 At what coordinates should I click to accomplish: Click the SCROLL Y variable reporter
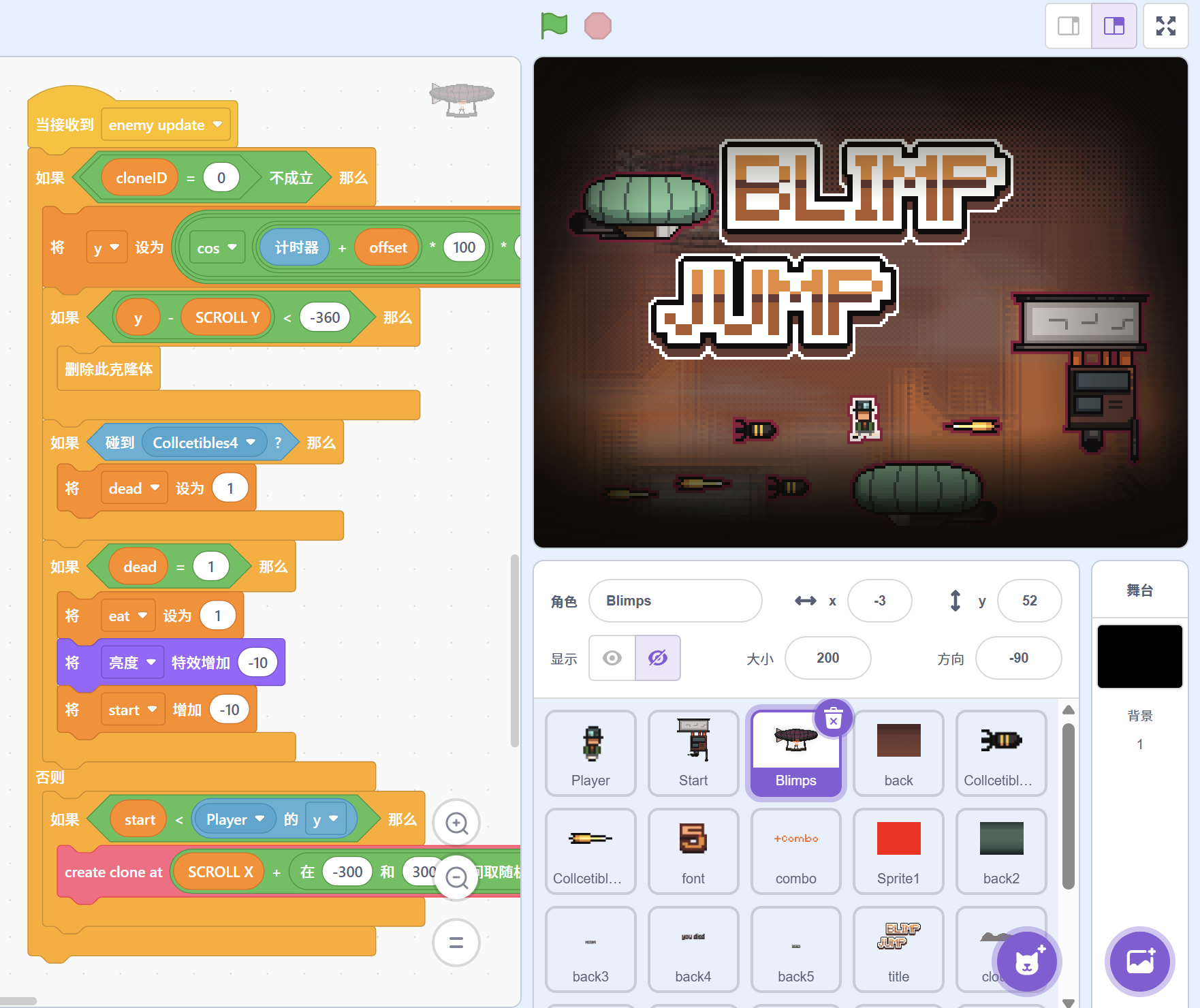click(227, 317)
